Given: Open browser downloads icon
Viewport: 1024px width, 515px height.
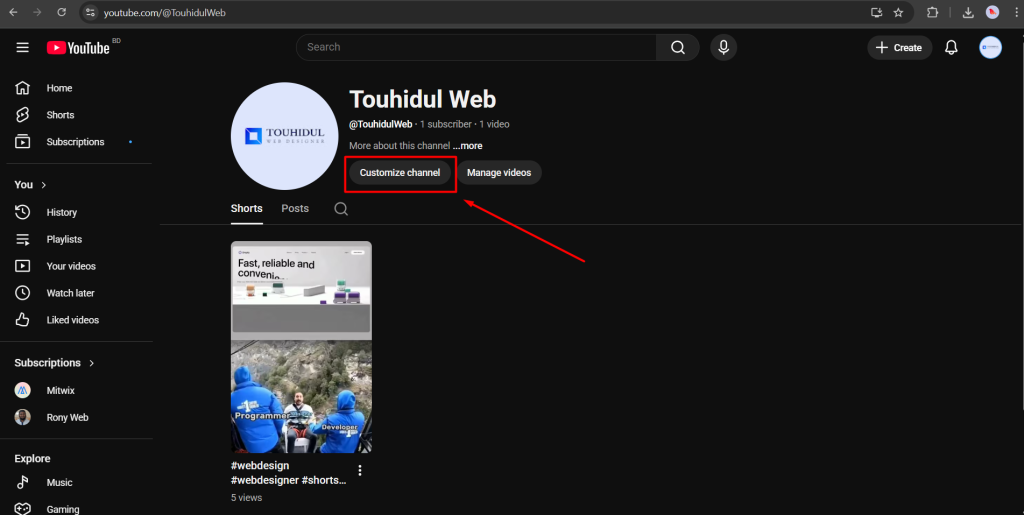Looking at the screenshot, I should [968, 12].
